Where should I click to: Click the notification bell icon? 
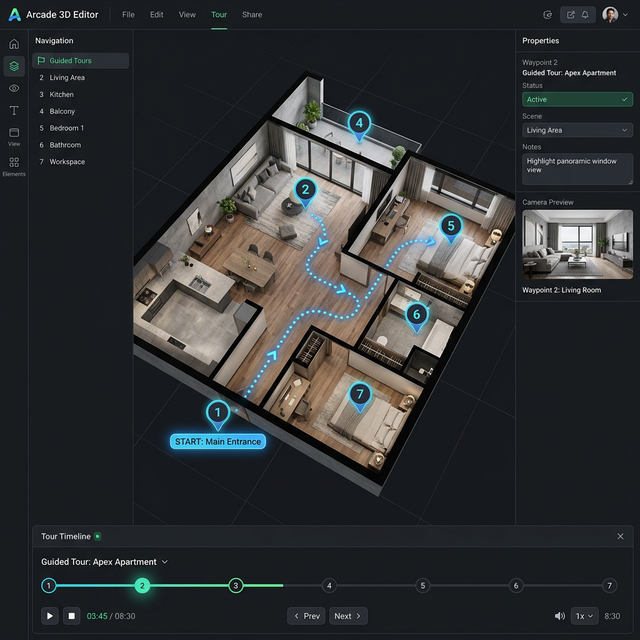pos(585,15)
